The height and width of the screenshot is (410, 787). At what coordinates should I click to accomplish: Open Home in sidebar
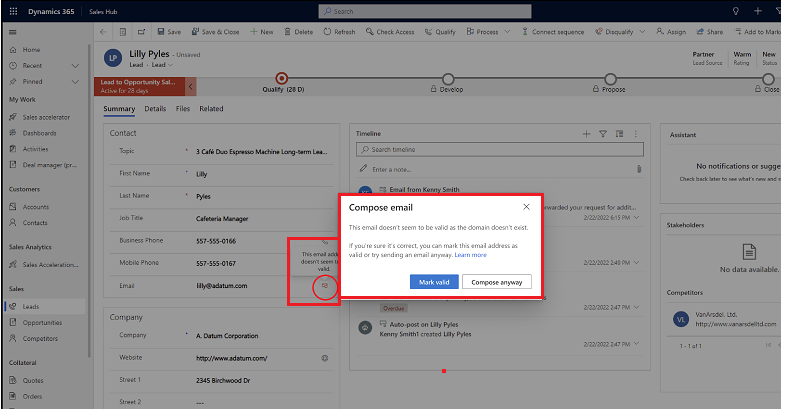click(31, 50)
